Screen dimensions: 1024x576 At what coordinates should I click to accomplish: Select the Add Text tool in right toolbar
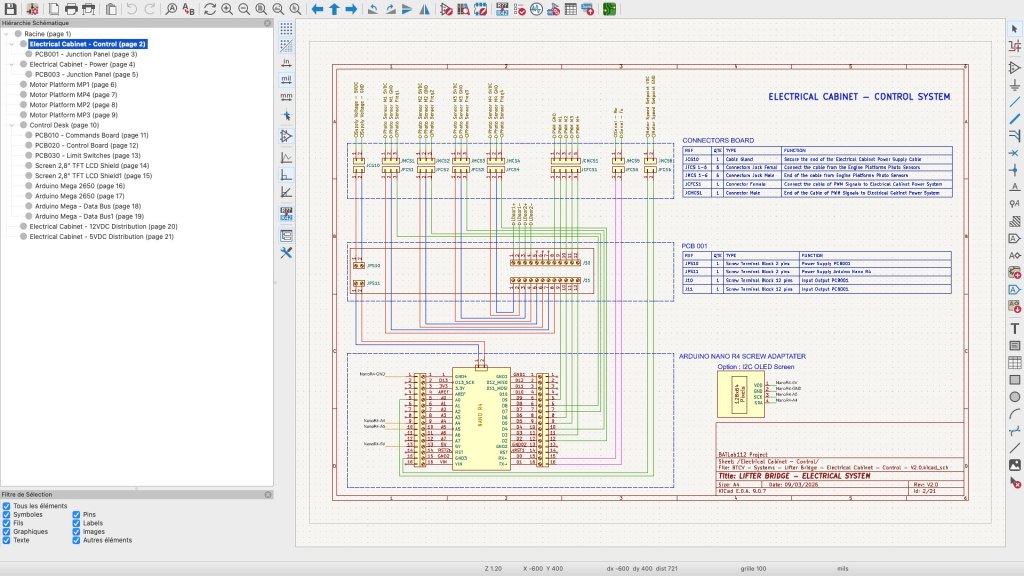pyautogui.click(x=1014, y=328)
